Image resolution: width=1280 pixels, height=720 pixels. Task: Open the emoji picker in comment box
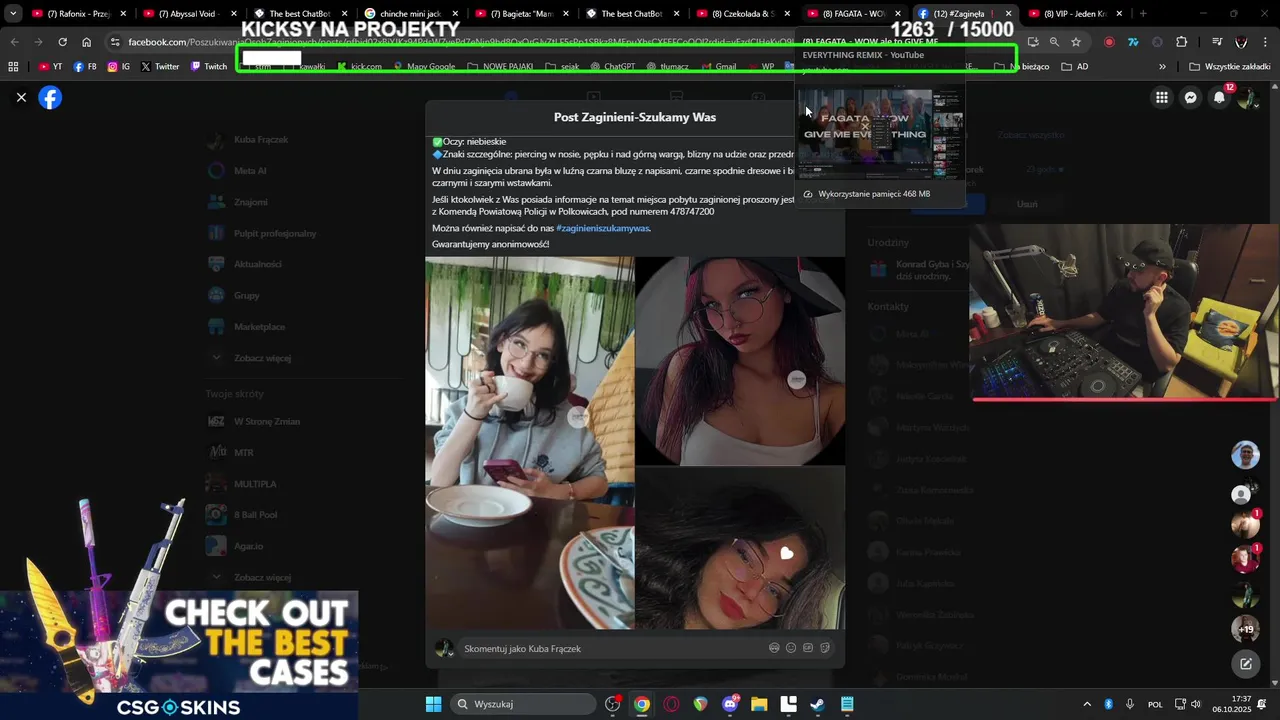791,648
